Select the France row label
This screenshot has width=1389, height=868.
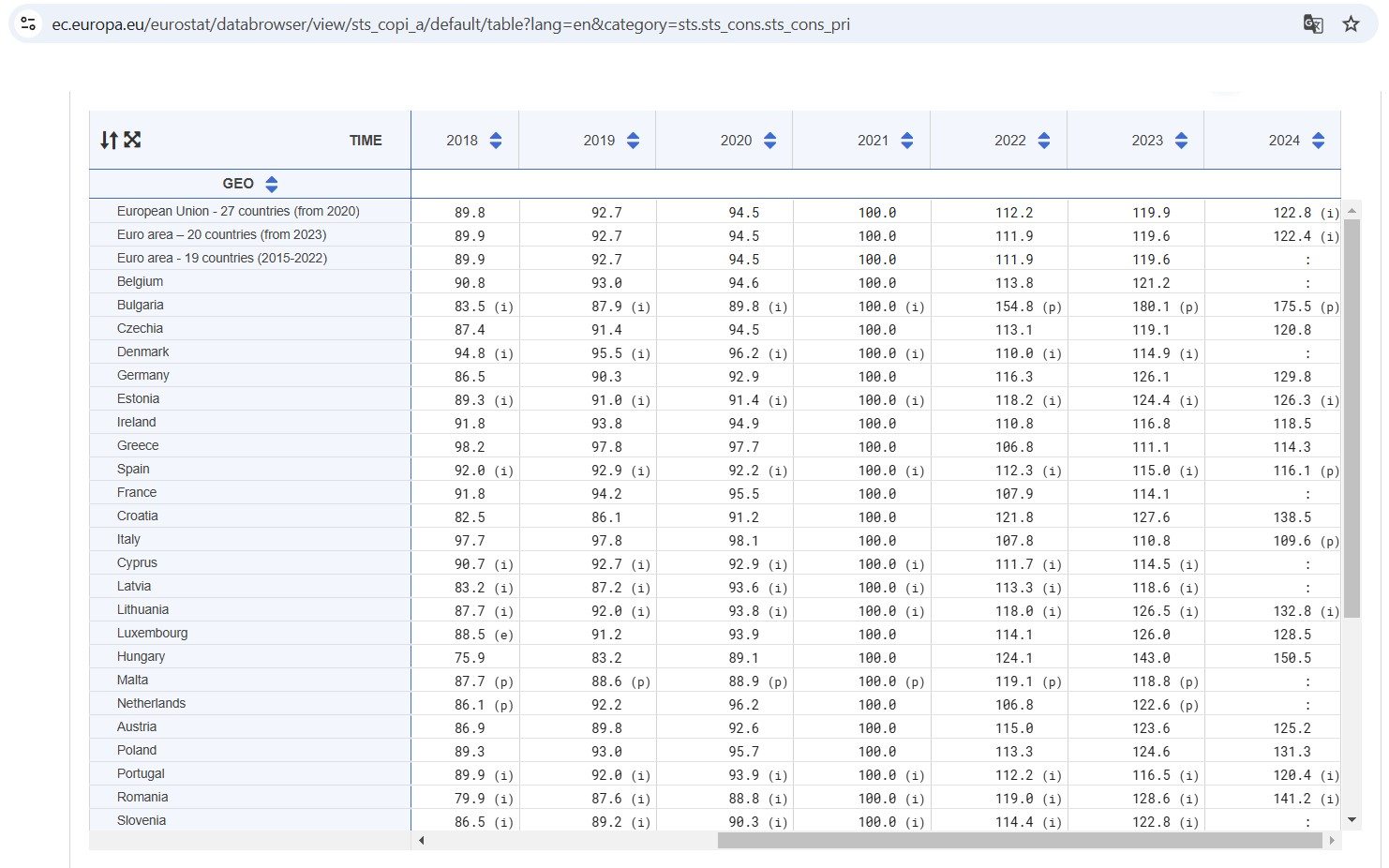tap(137, 493)
